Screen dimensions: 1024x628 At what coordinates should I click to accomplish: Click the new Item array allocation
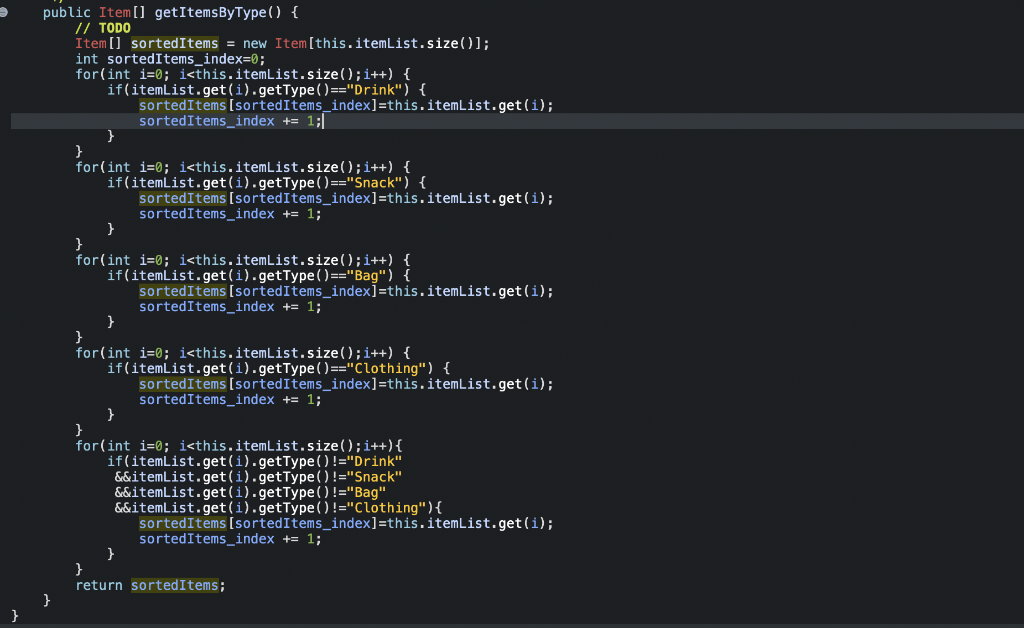(278, 43)
